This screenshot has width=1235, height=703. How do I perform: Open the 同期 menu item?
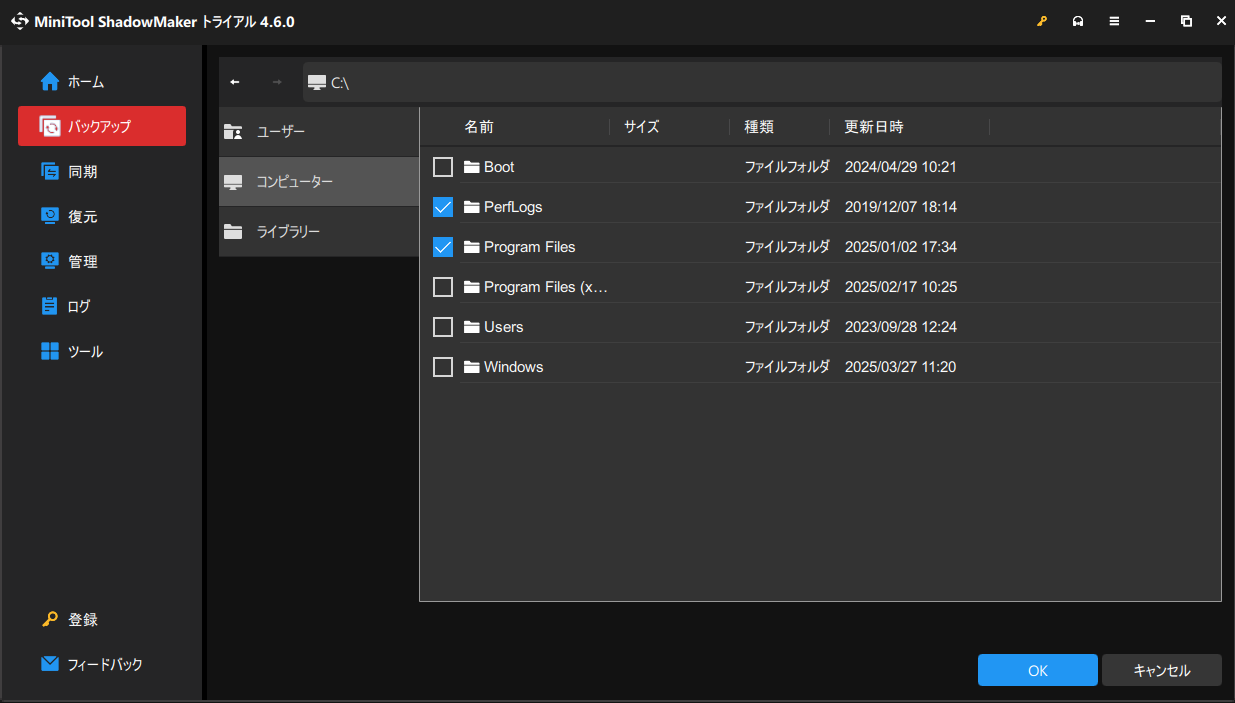click(102, 171)
